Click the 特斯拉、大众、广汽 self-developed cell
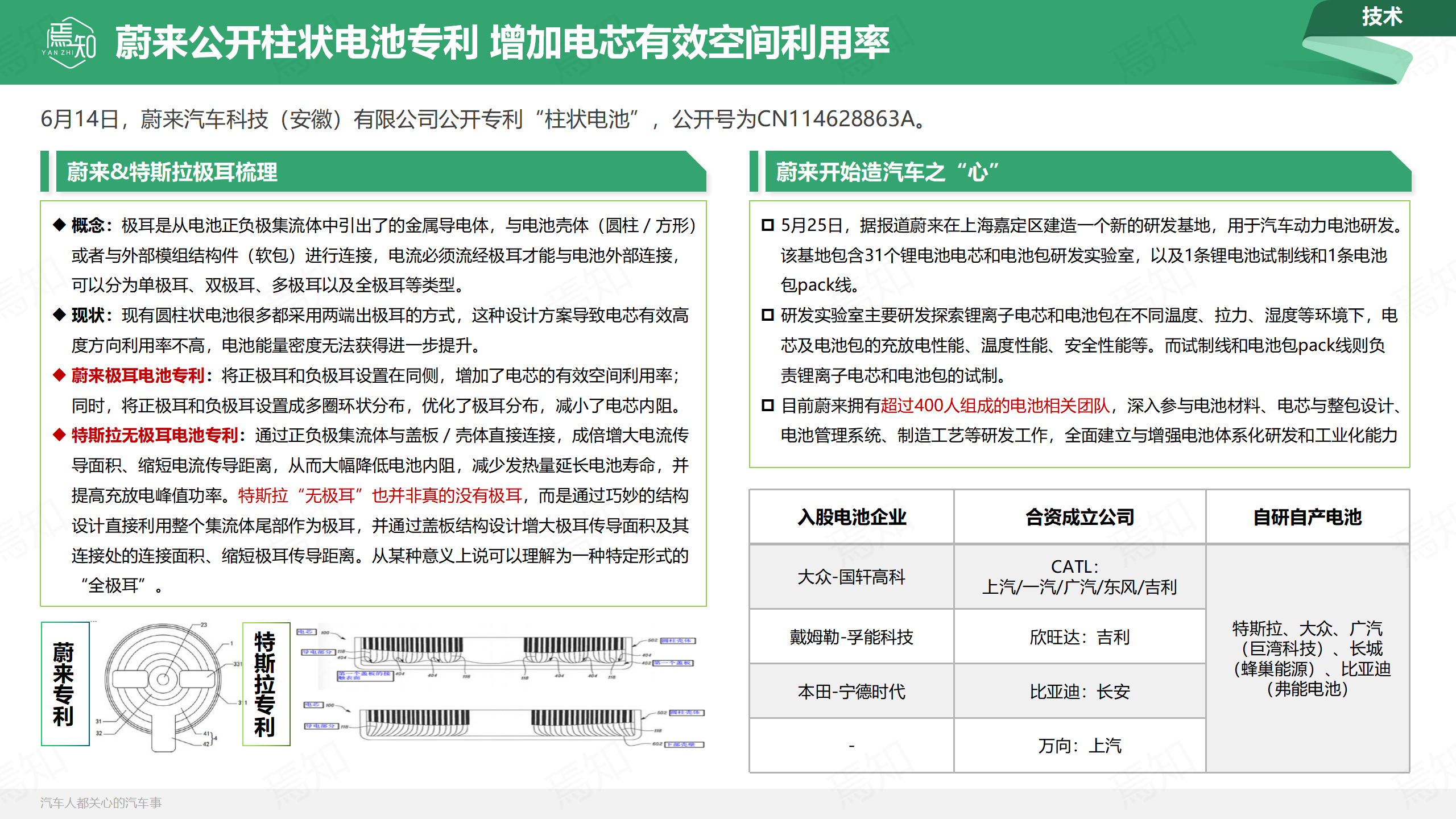Viewport: 1456px width, 819px height. click(x=1308, y=659)
